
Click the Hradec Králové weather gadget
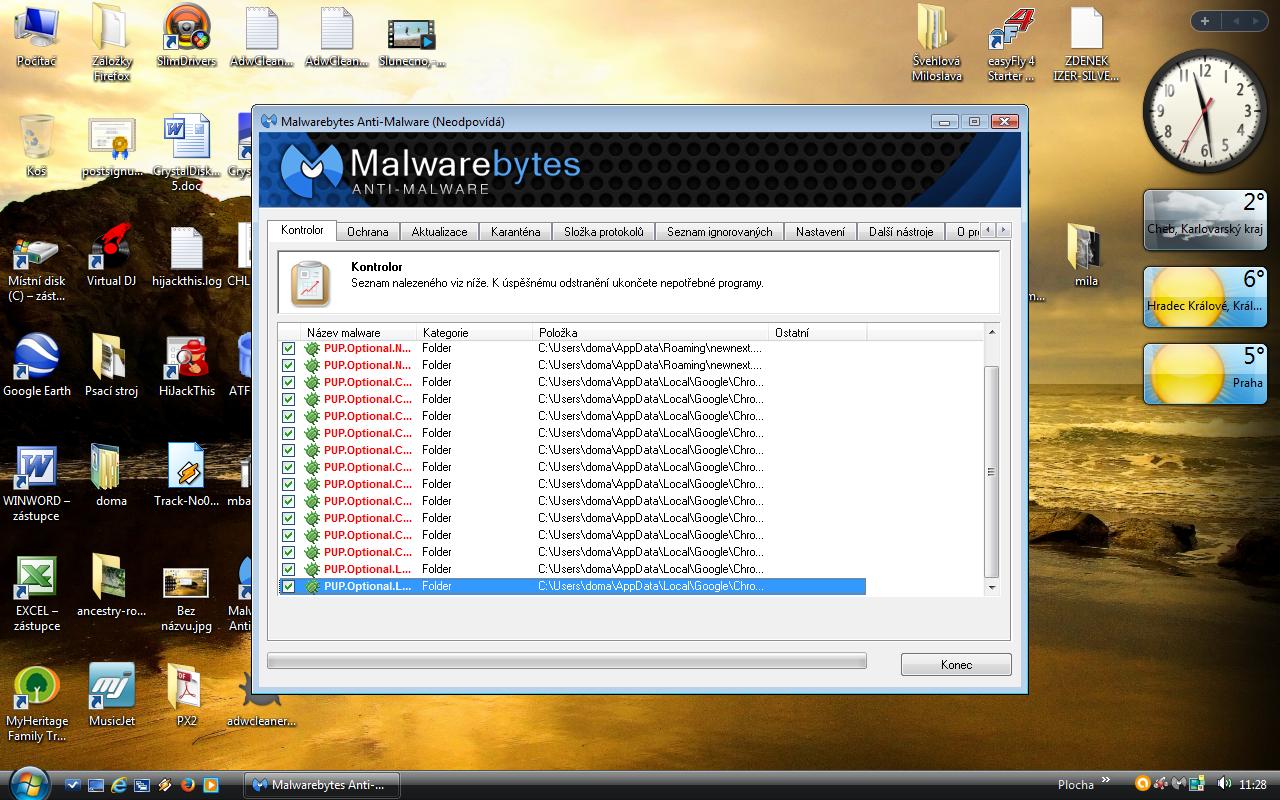[x=1205, y=297]
